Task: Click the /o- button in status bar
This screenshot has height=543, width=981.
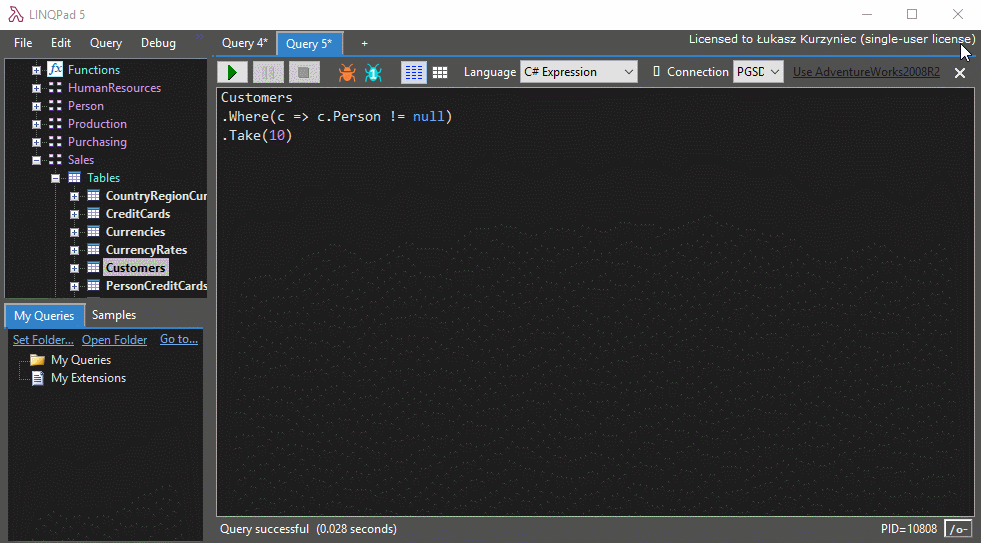Action: pos(958,529)
